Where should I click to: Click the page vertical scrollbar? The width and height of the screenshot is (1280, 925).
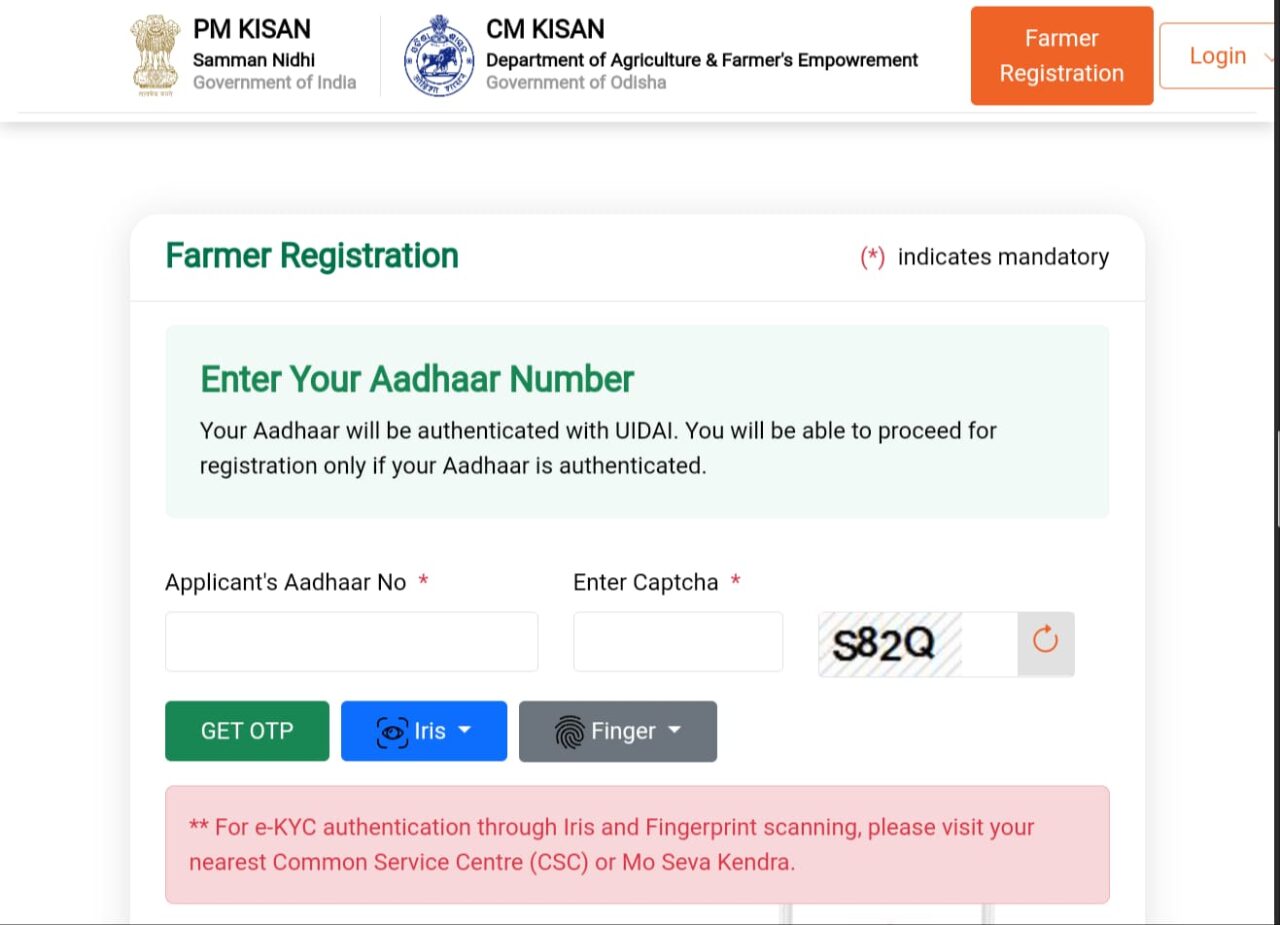[x=1277, y=480]
